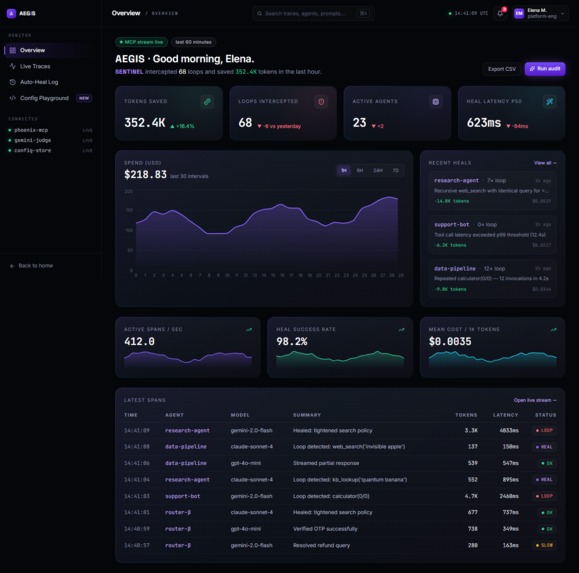Click the LOOP status in the 14:41:09 row

(x=544, y=430)
